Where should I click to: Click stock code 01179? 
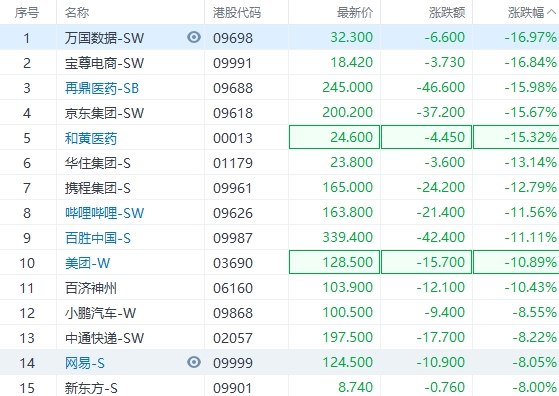pos(233,163)
